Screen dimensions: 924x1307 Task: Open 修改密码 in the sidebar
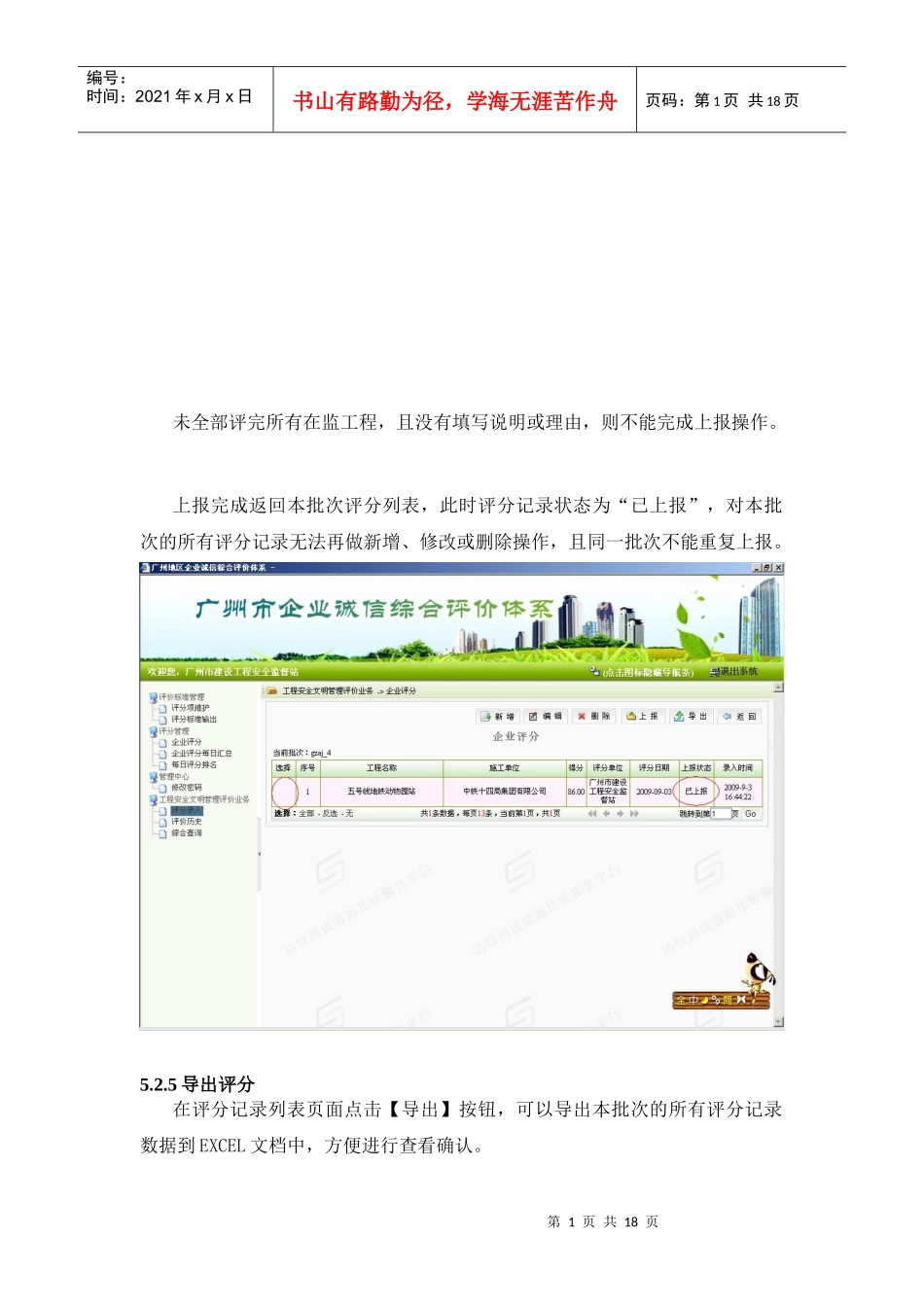186,788
